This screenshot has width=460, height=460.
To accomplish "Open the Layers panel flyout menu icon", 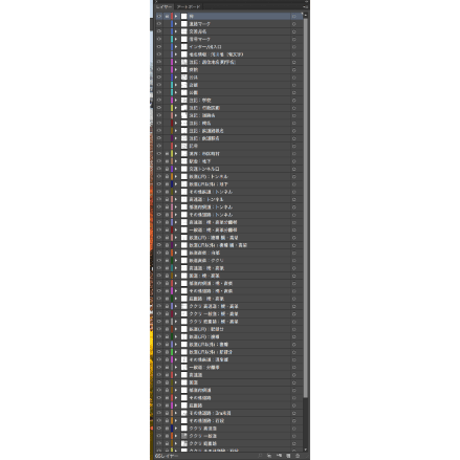I will (306, 6).
